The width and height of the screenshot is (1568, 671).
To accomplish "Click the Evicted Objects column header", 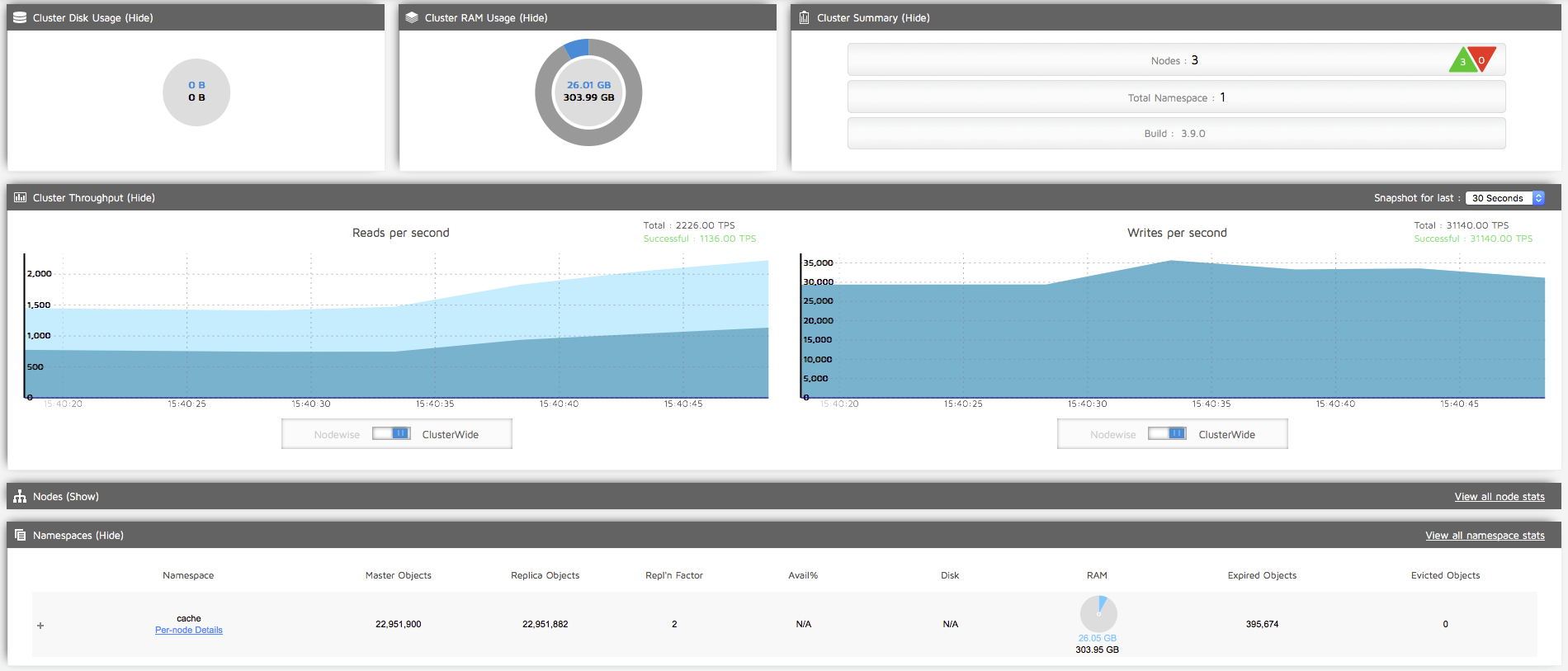I will (1446, 575).
